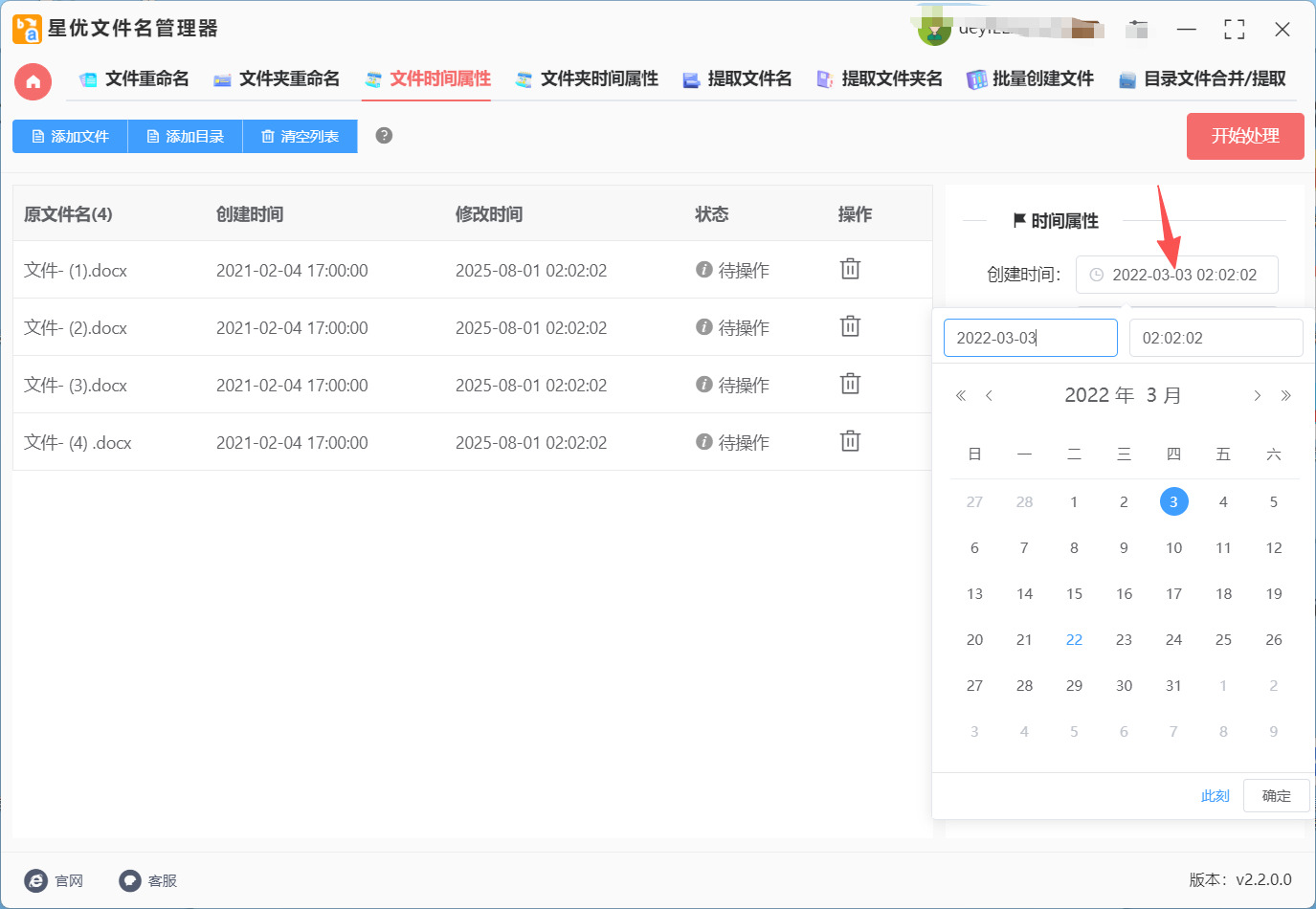Viewport: 1316px width, 909px height.
Task: Open 目录文件合并/提取 tab
Action: click(x=1202, y=78)
